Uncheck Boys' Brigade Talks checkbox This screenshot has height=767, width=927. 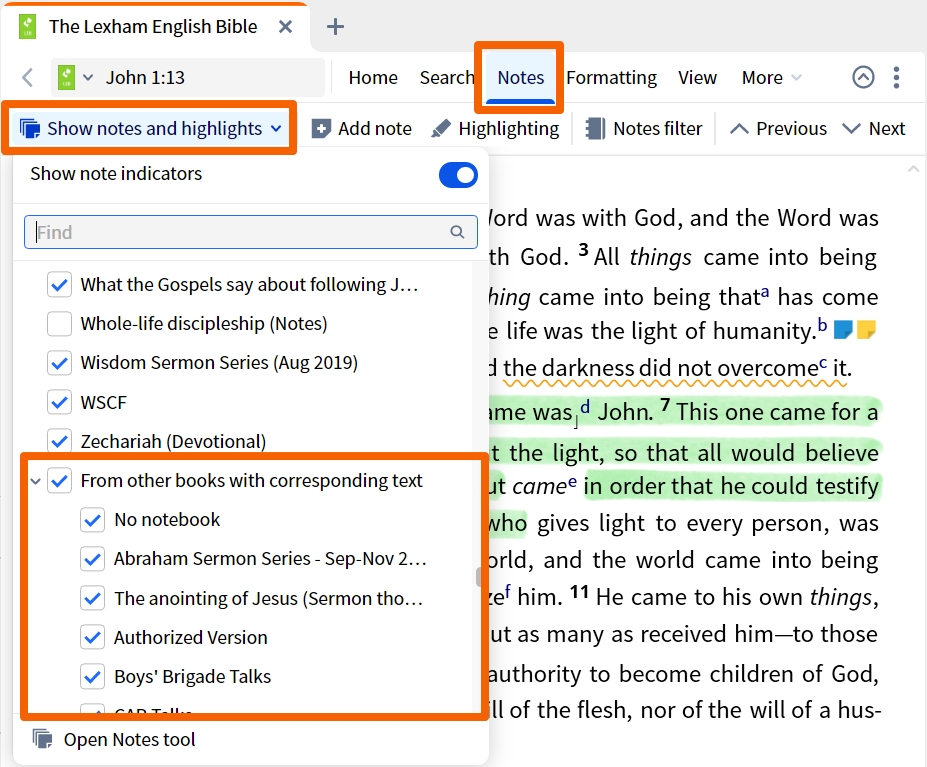pyautogui.click(x=93, y=676)
